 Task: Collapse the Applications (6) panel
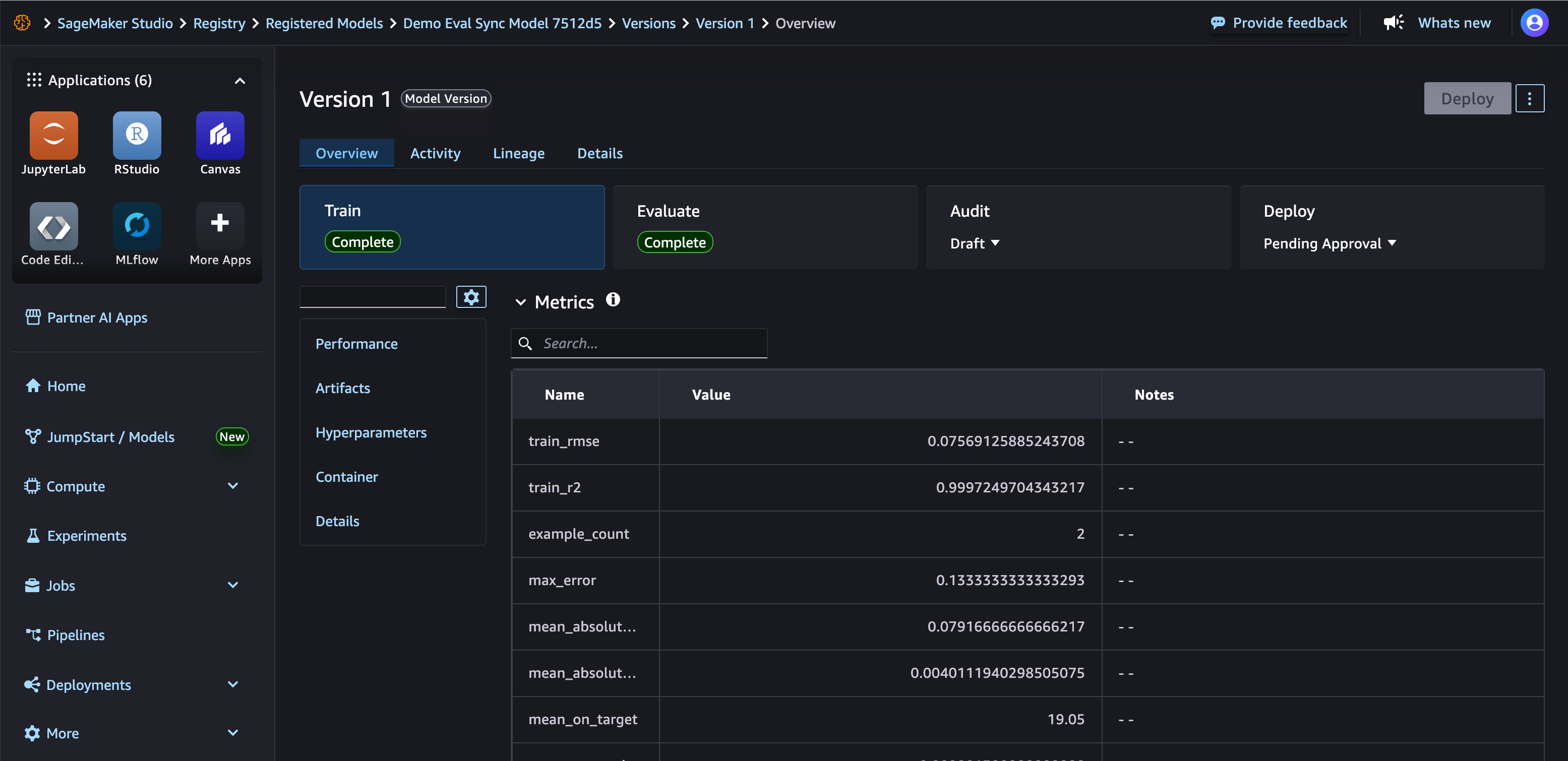[x=240, y=81]
